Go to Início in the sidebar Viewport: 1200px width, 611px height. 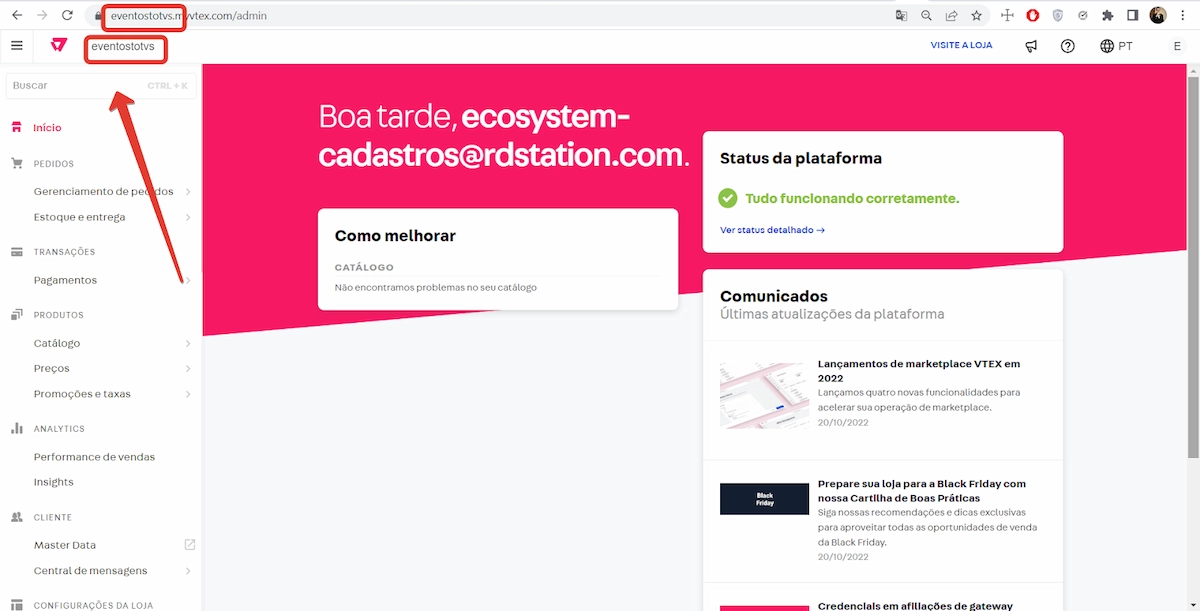pyautogui.click(x=47, y=128)
